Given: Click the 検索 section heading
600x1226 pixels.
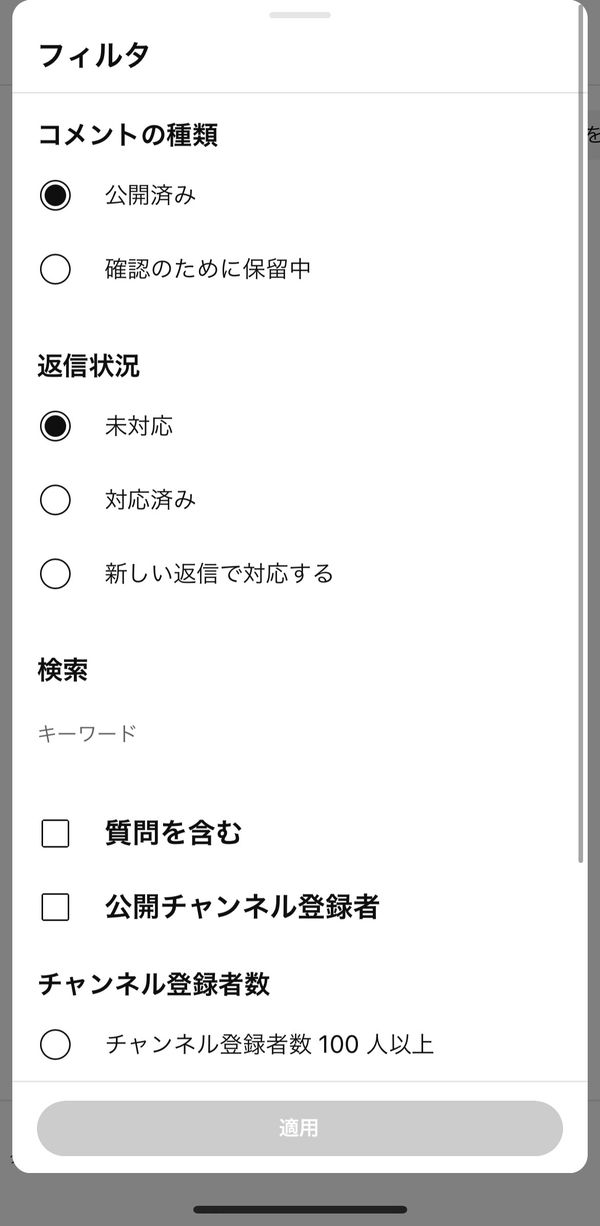Looking at the screenshot, I should [x=63, y=670].
